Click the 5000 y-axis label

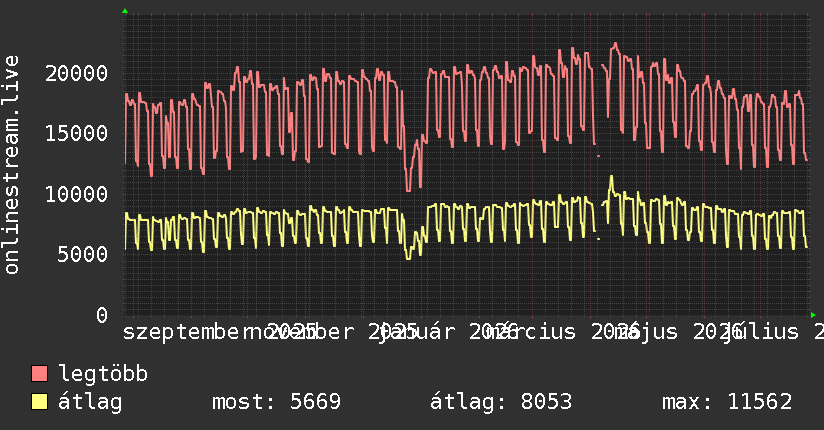coord(83,254)
